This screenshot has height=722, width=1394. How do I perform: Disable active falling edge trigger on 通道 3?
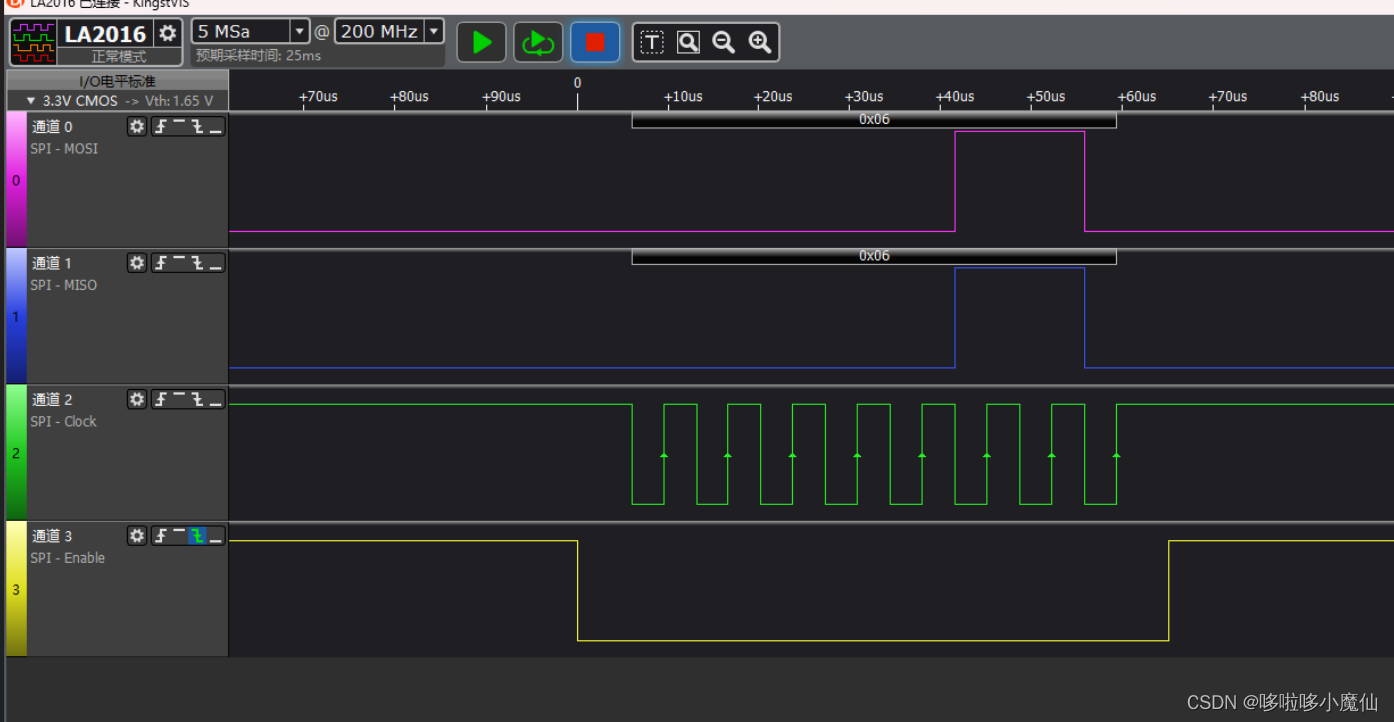(x=197, y=536)
